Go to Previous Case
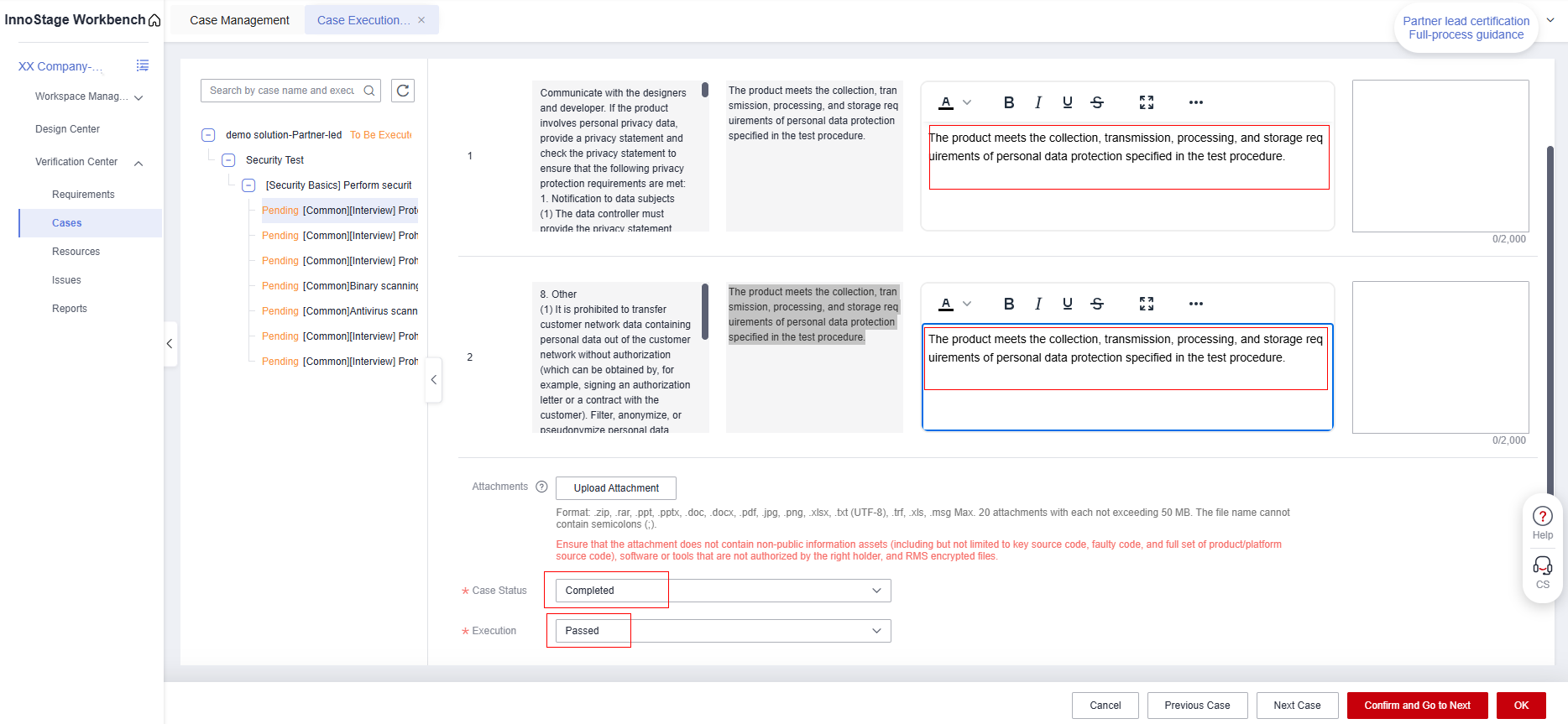Viewport: 1568px width, 724px height. [x=1197, y=706]
